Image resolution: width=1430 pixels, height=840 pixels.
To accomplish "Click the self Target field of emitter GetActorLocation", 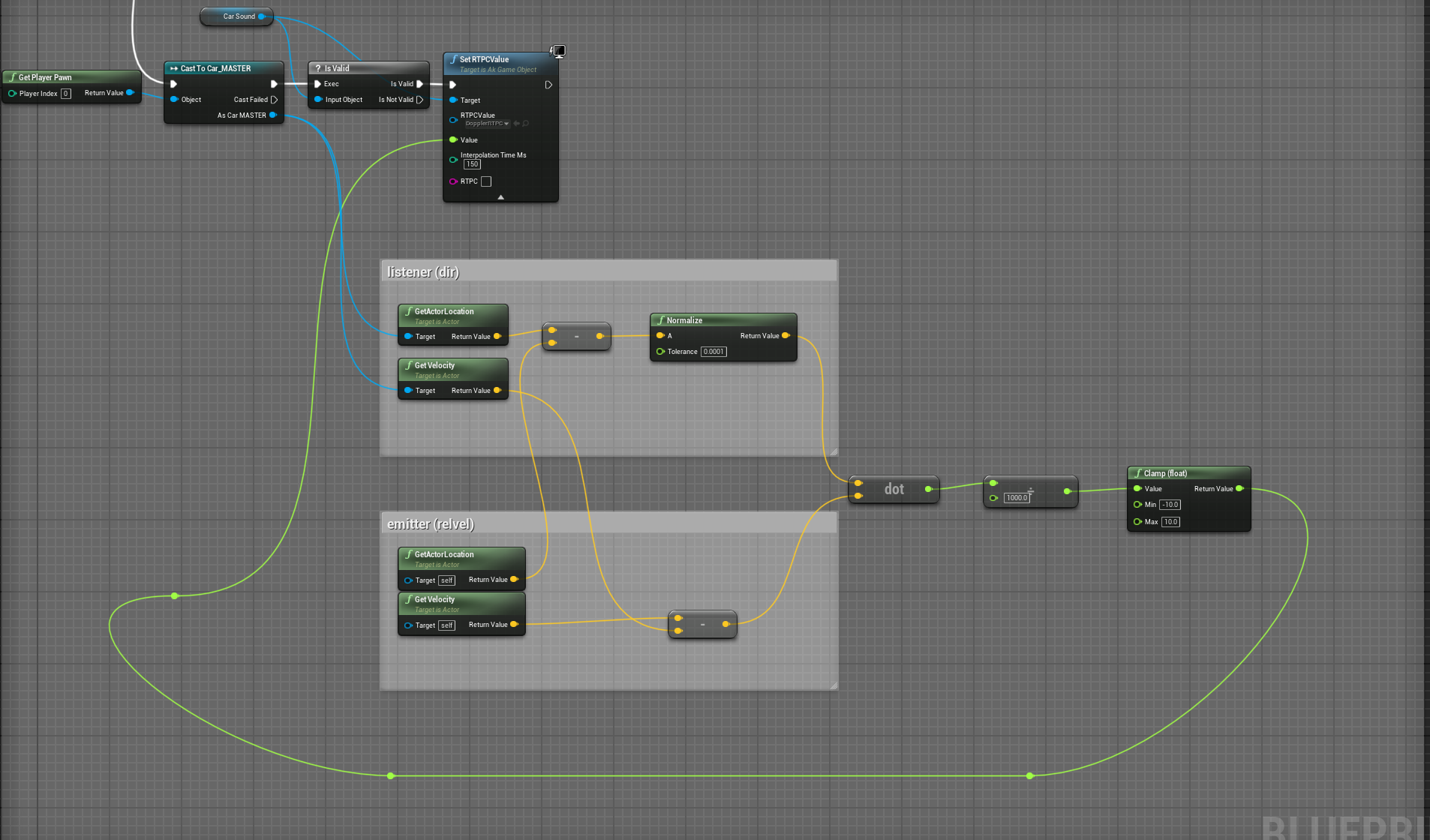I will click(x=447, y=580).
